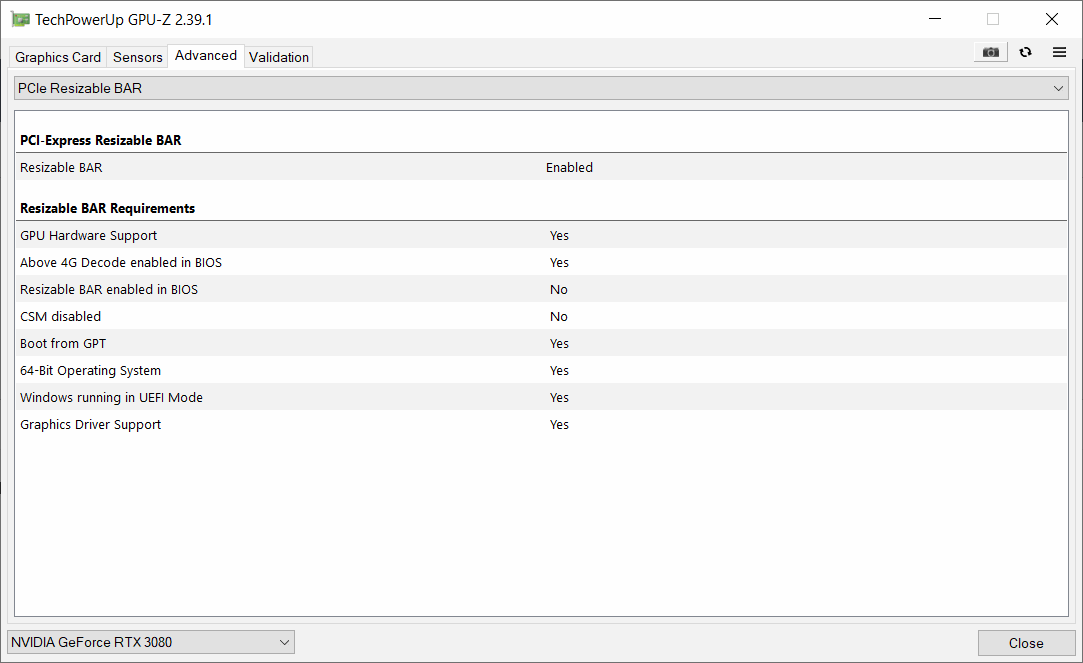Minimize the GPU-Z window
The height and width of the screenshot is (663, 1083).
click(x=935, y=19)
